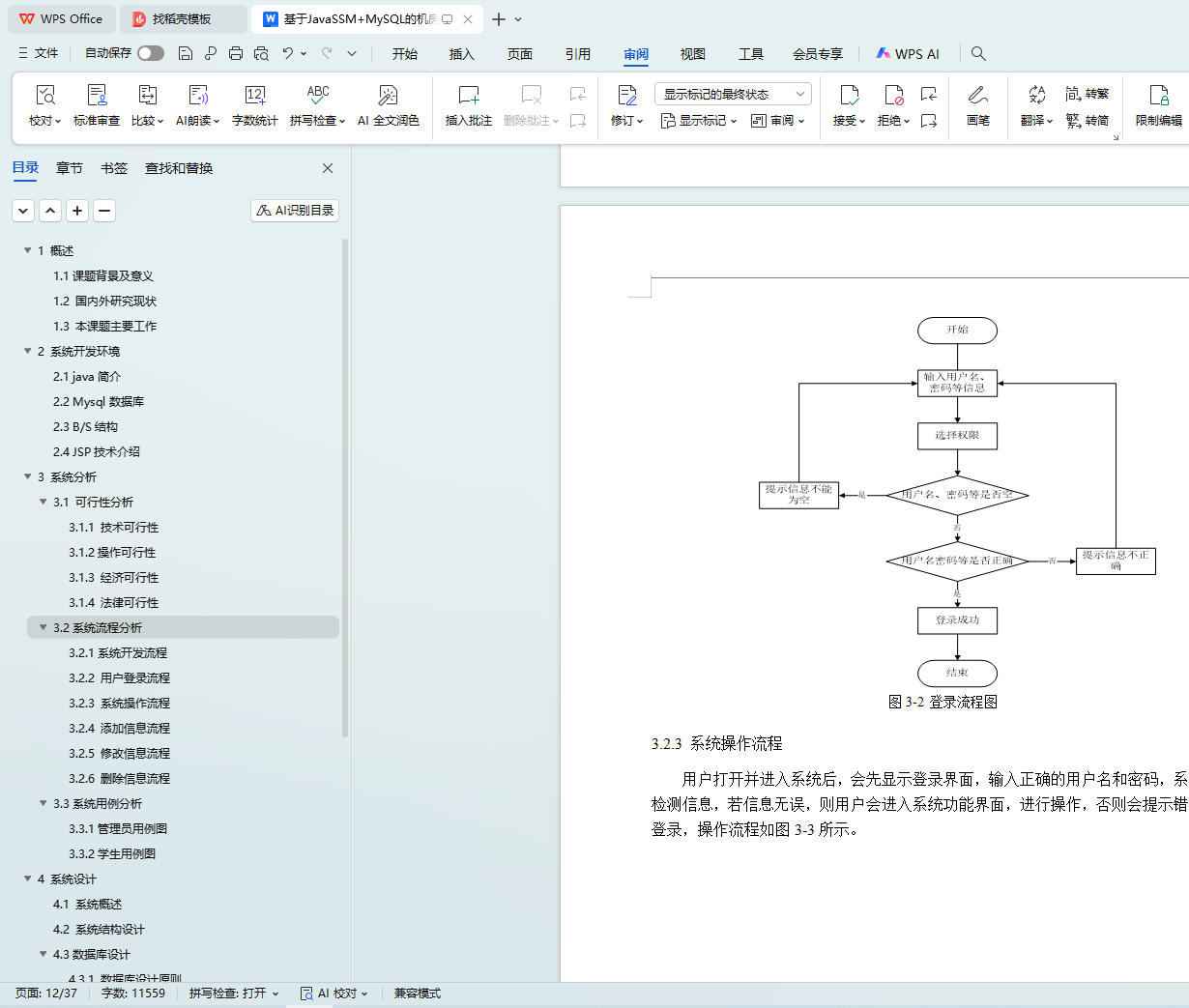The height and width of the screenshot is (1008, 1189).
Task: Collapse the 3.2 系统流程分析 tree node
Action: [43, 628]
